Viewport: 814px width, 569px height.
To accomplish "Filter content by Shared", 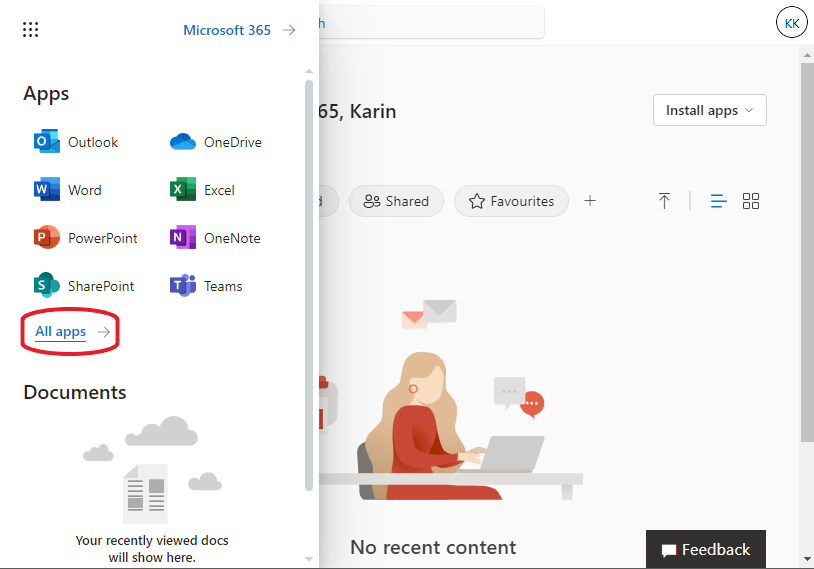I will coord(397,201).
